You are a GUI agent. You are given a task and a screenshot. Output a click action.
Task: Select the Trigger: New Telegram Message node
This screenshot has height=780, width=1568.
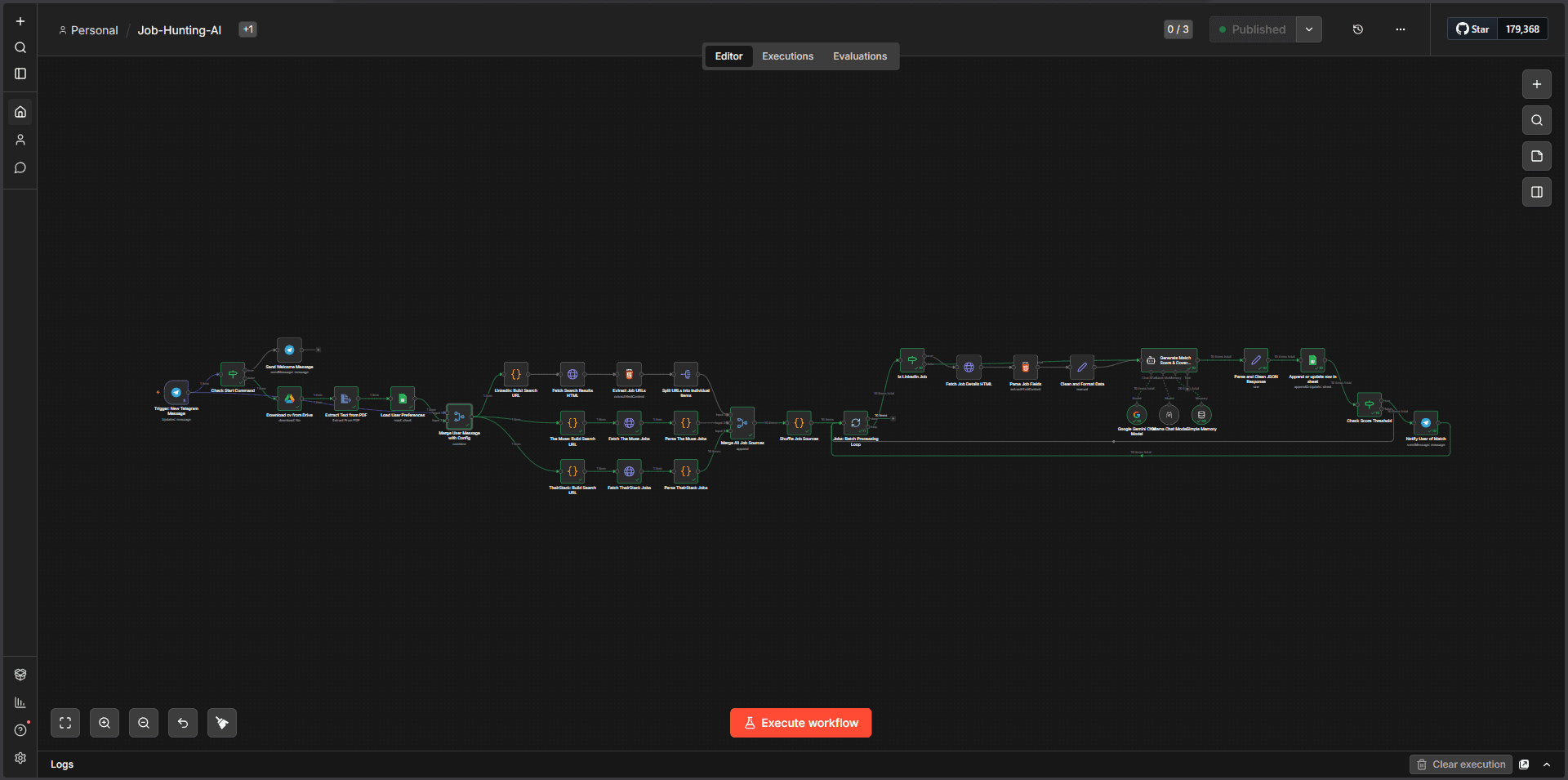[176, 393]
